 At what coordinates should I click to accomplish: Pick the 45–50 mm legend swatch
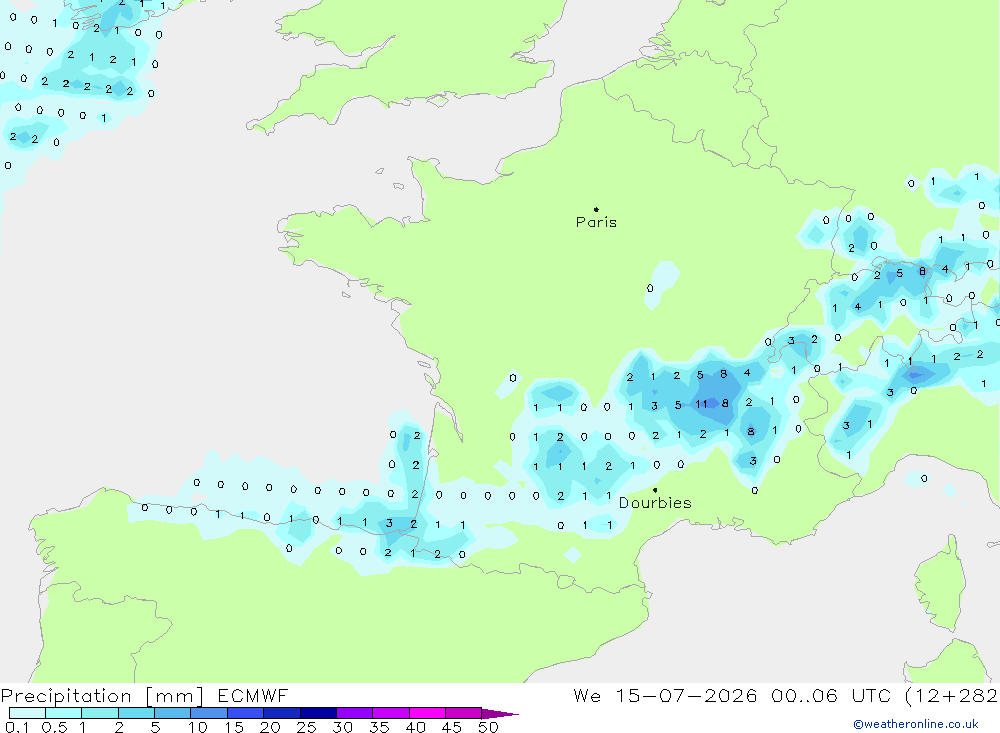click(463, 713)
